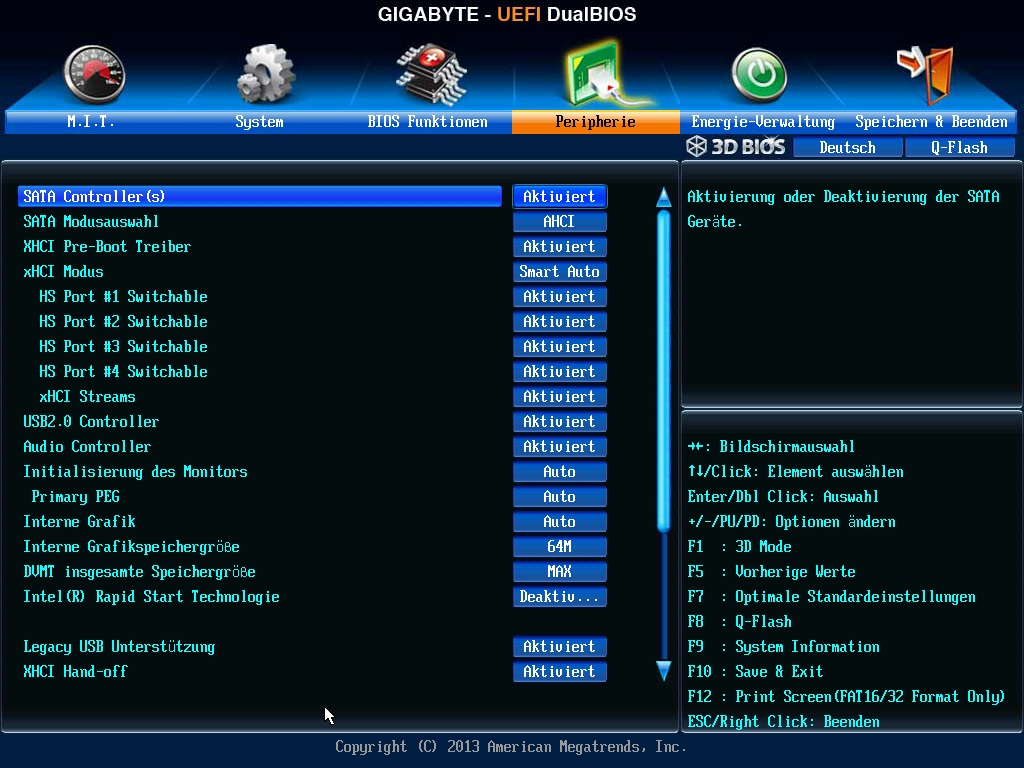Select the Interne Grafik label
The image size is (1024, 768).
[x=79, y=522]
